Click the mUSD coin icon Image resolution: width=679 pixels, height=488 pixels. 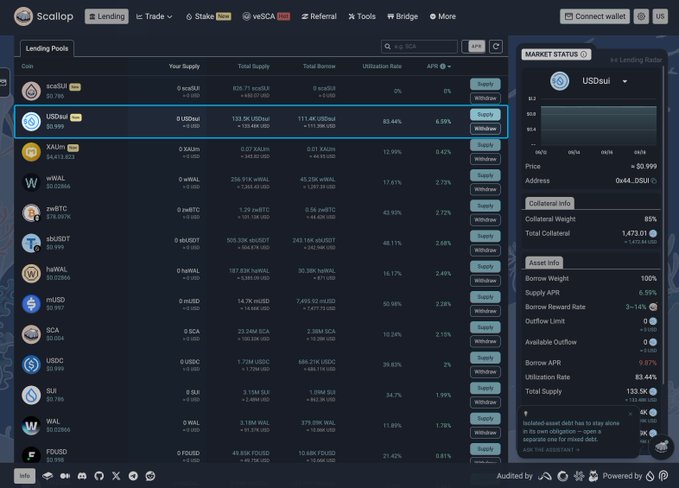(x=31, y=304)
